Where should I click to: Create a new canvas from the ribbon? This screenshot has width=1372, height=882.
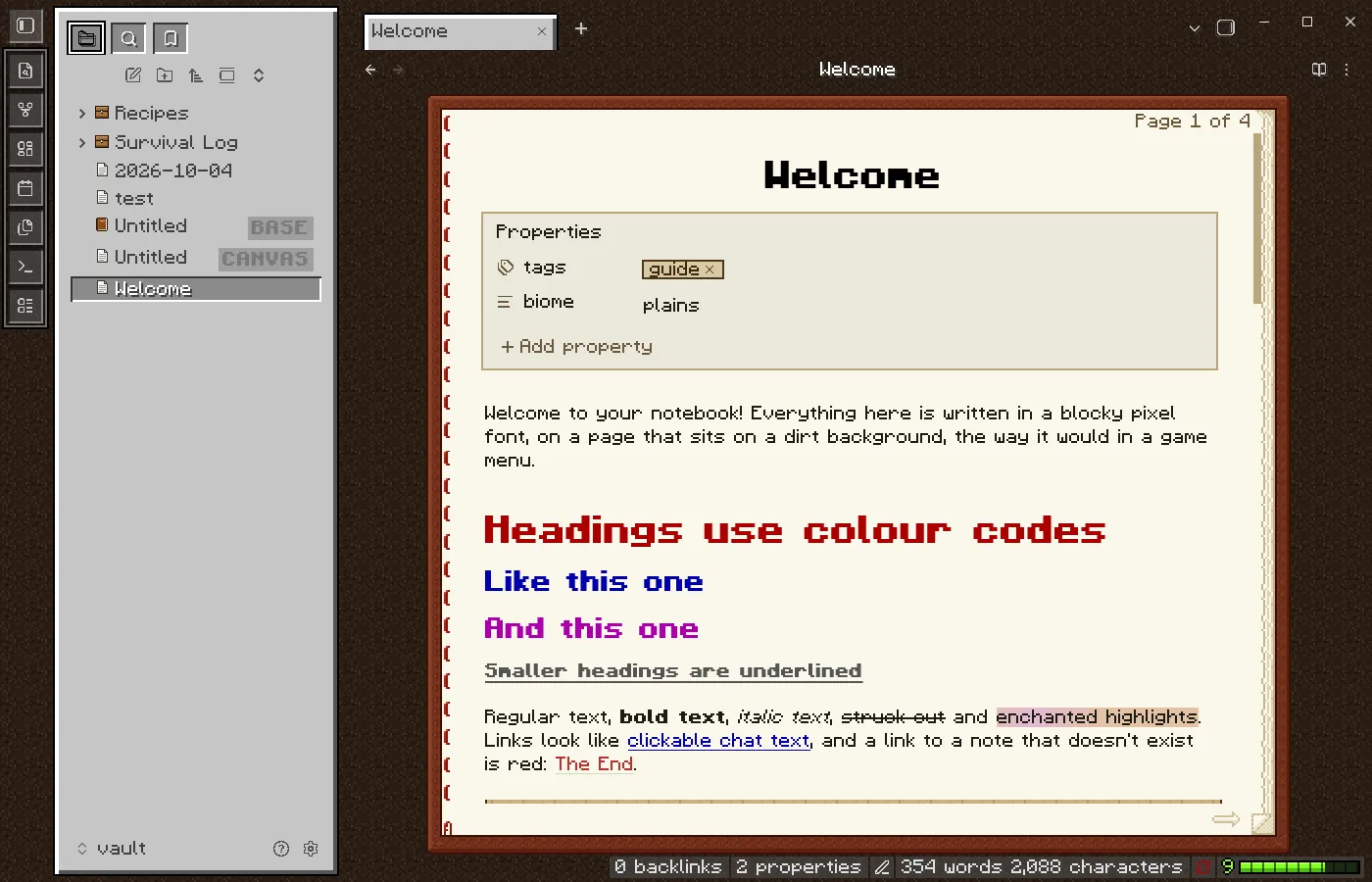pos(25,149)
